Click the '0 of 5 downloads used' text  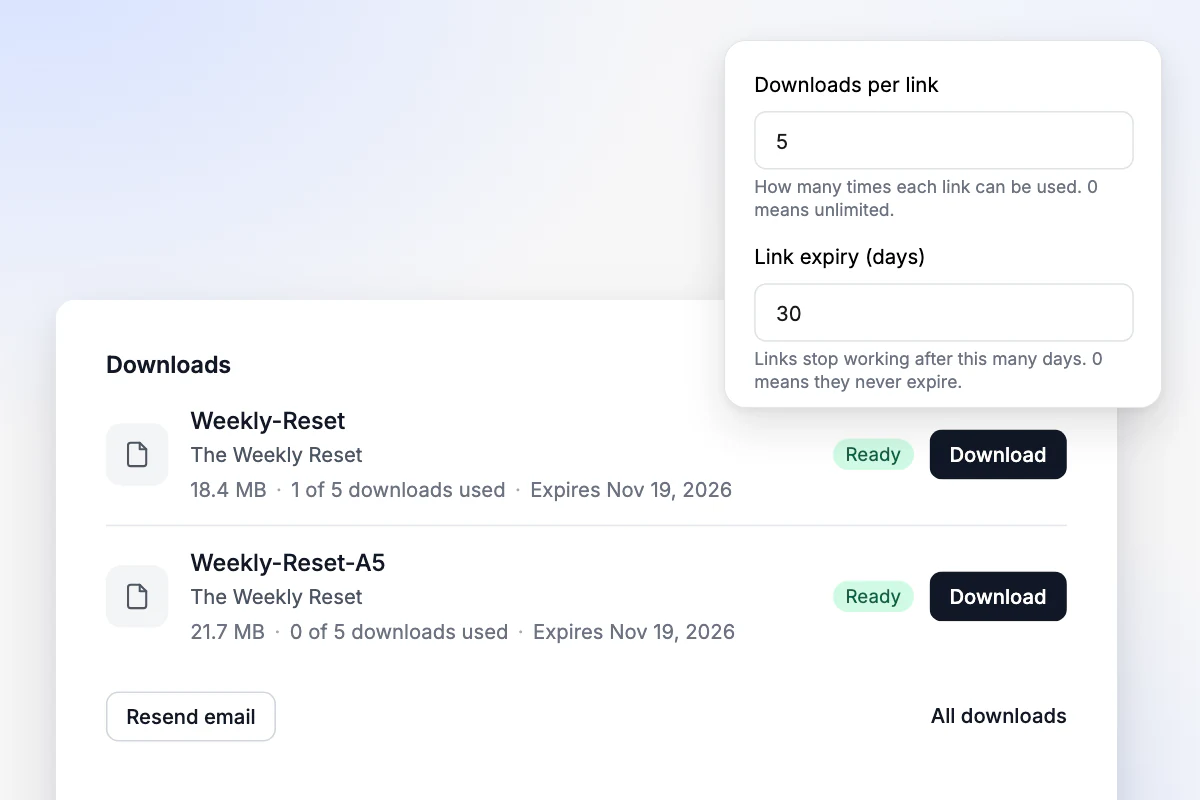[399, 632]
